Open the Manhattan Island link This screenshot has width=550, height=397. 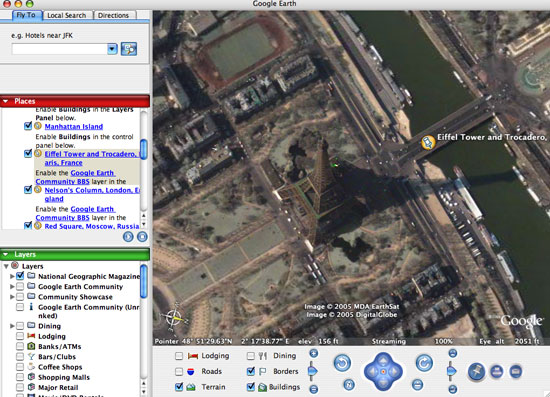74,127
